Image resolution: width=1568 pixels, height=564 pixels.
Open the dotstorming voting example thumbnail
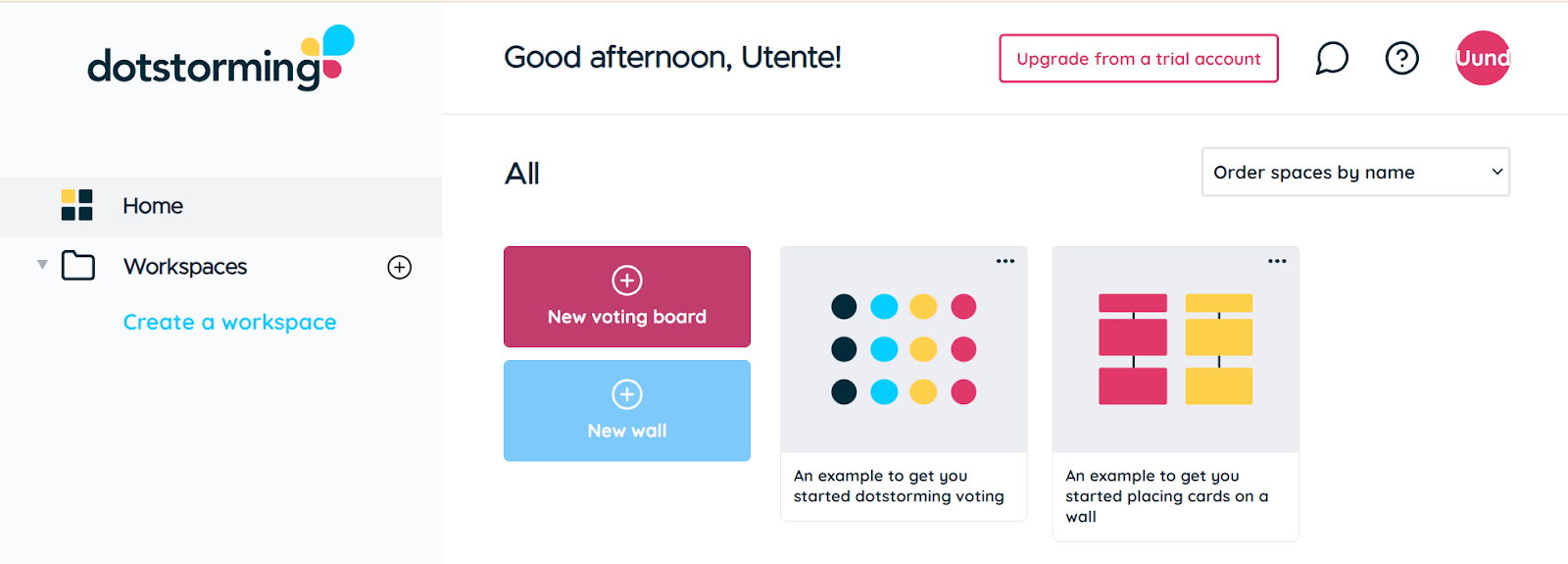[x=904, y=349]
